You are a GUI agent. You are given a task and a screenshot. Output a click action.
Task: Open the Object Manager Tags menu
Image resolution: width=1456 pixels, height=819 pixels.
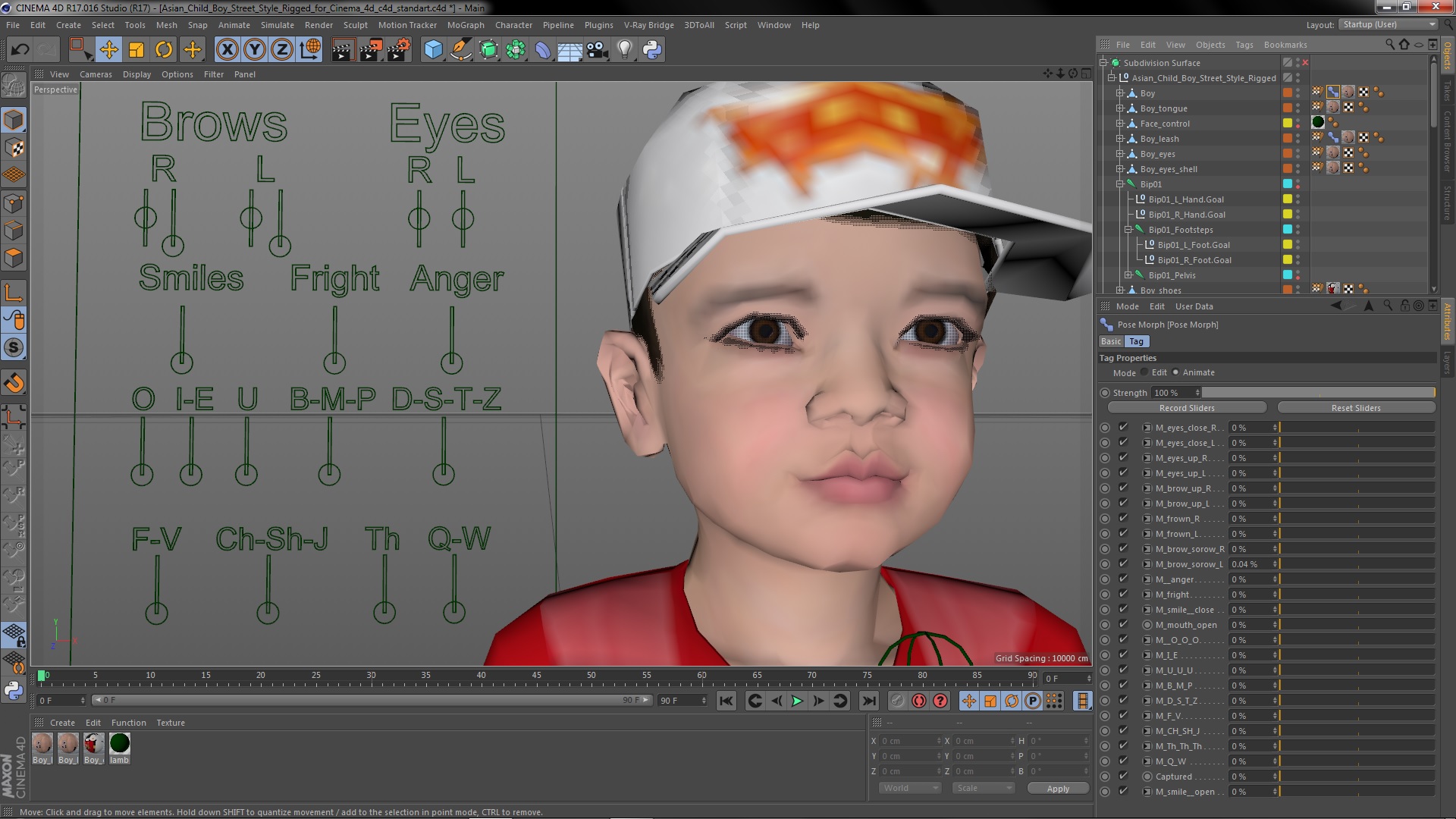coord(1244,45)
